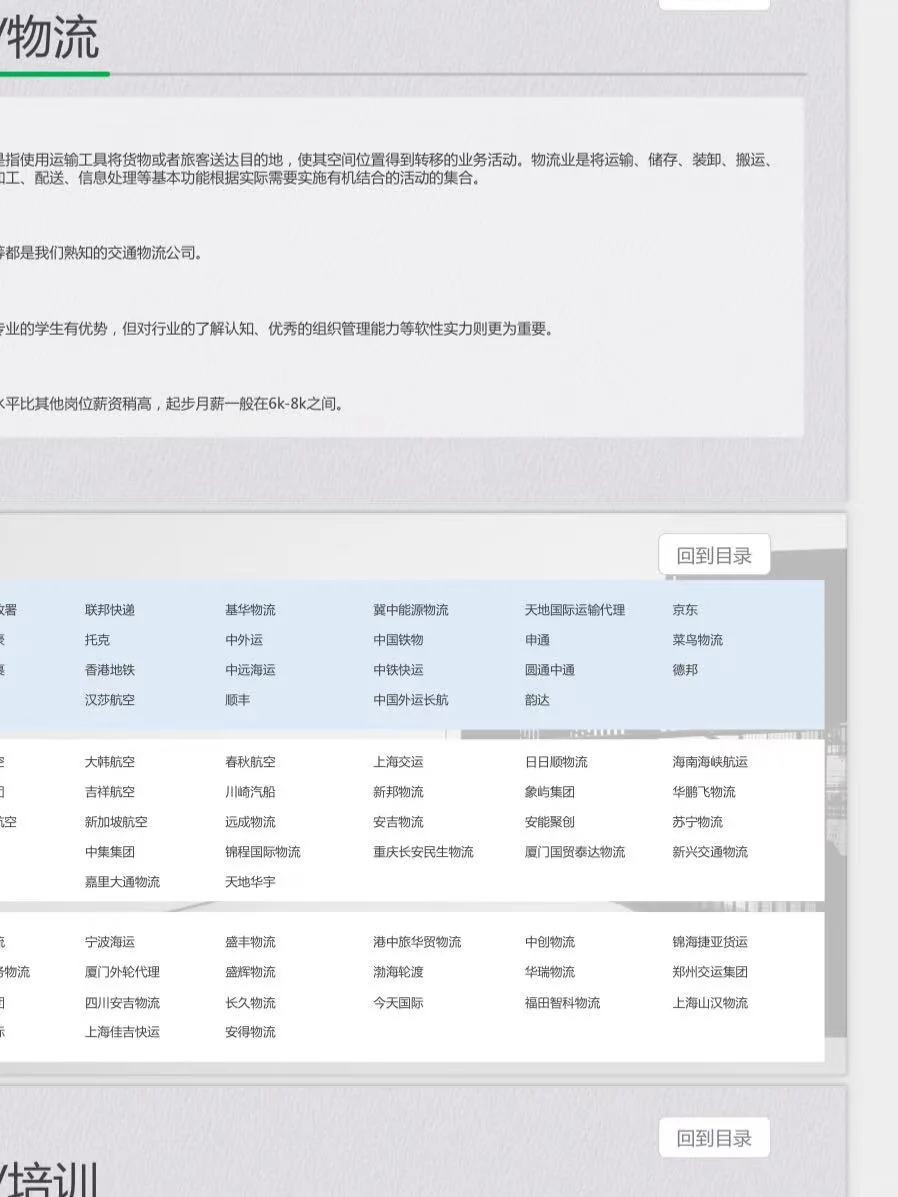Open 象屿集团

pyautogui.click(x=550, y=792)
